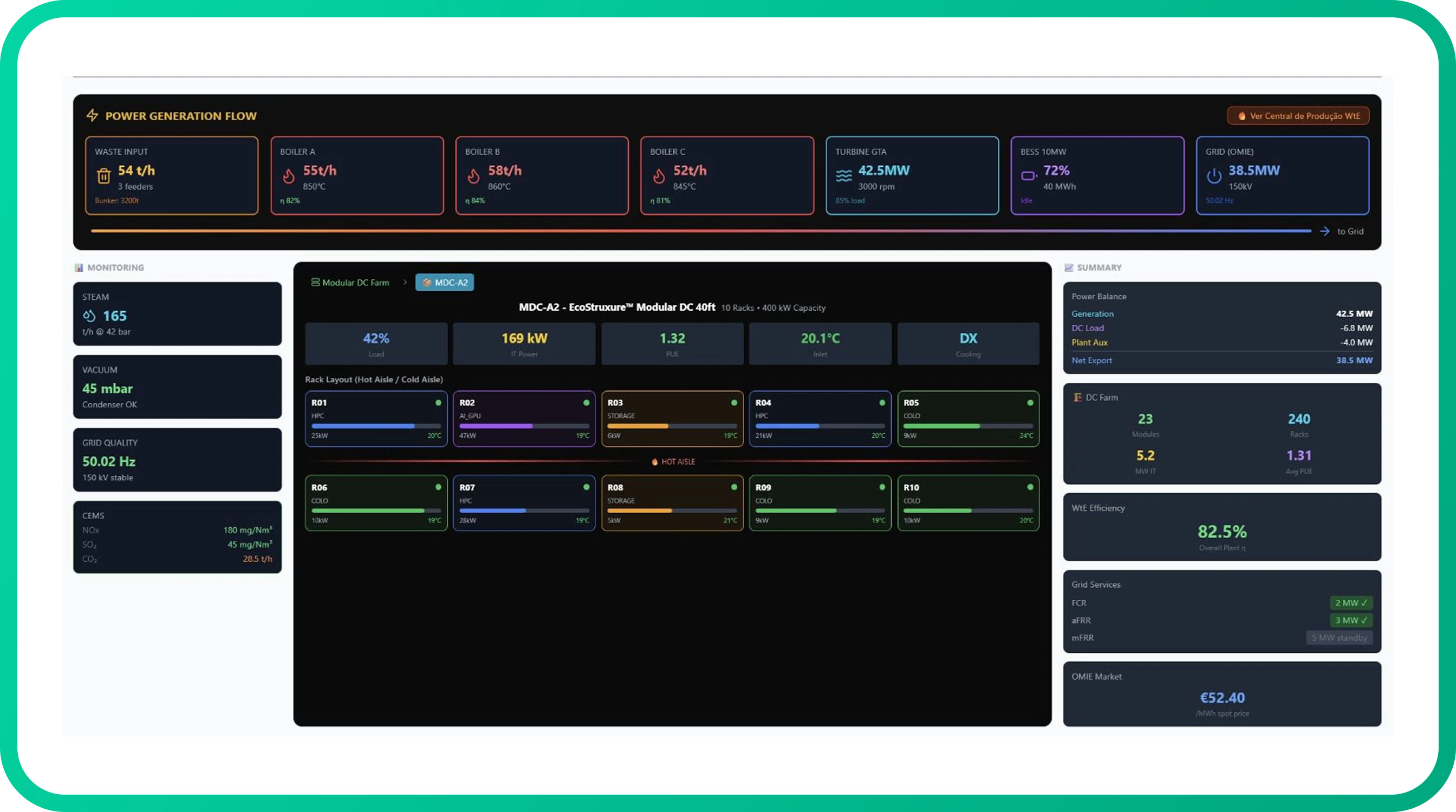Screen dimensions: 1456x812
Task: Click R01 HPC load progress bar
Action: (376, 426)
